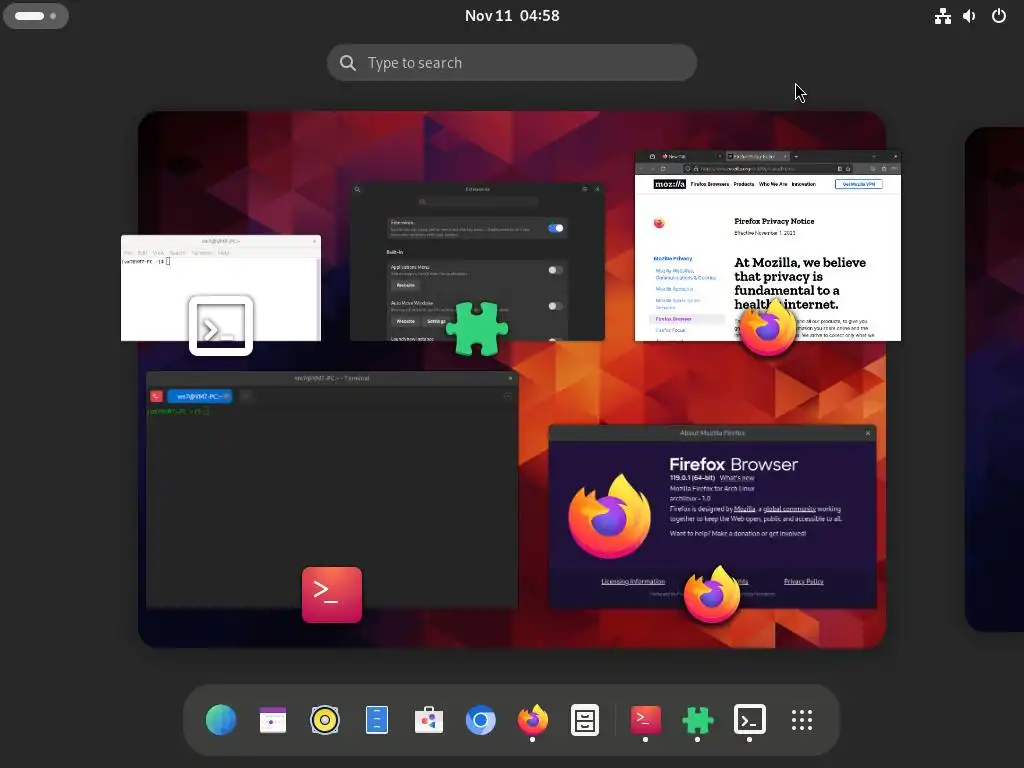Select the Extensions window thumbnail

pos(477,262)
